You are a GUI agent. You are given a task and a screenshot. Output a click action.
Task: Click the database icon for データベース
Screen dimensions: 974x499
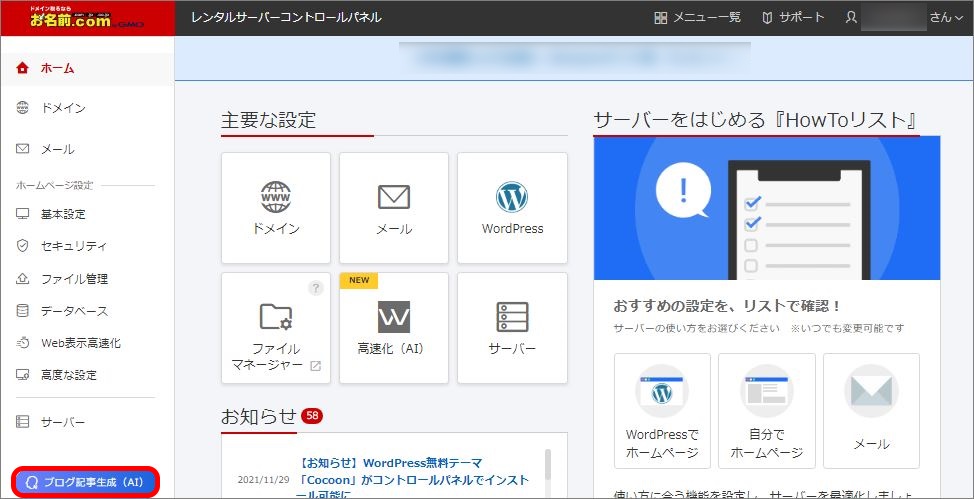[22, 311]
